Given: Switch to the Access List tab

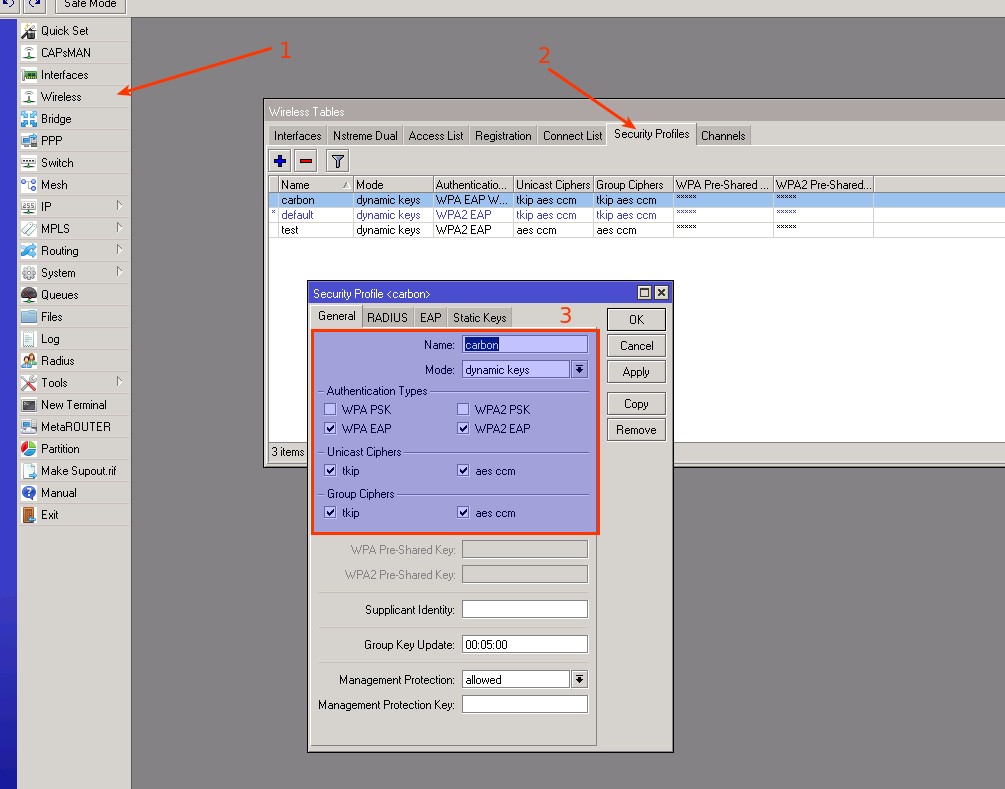Looking at the screenshot, I should click(436, 136).
